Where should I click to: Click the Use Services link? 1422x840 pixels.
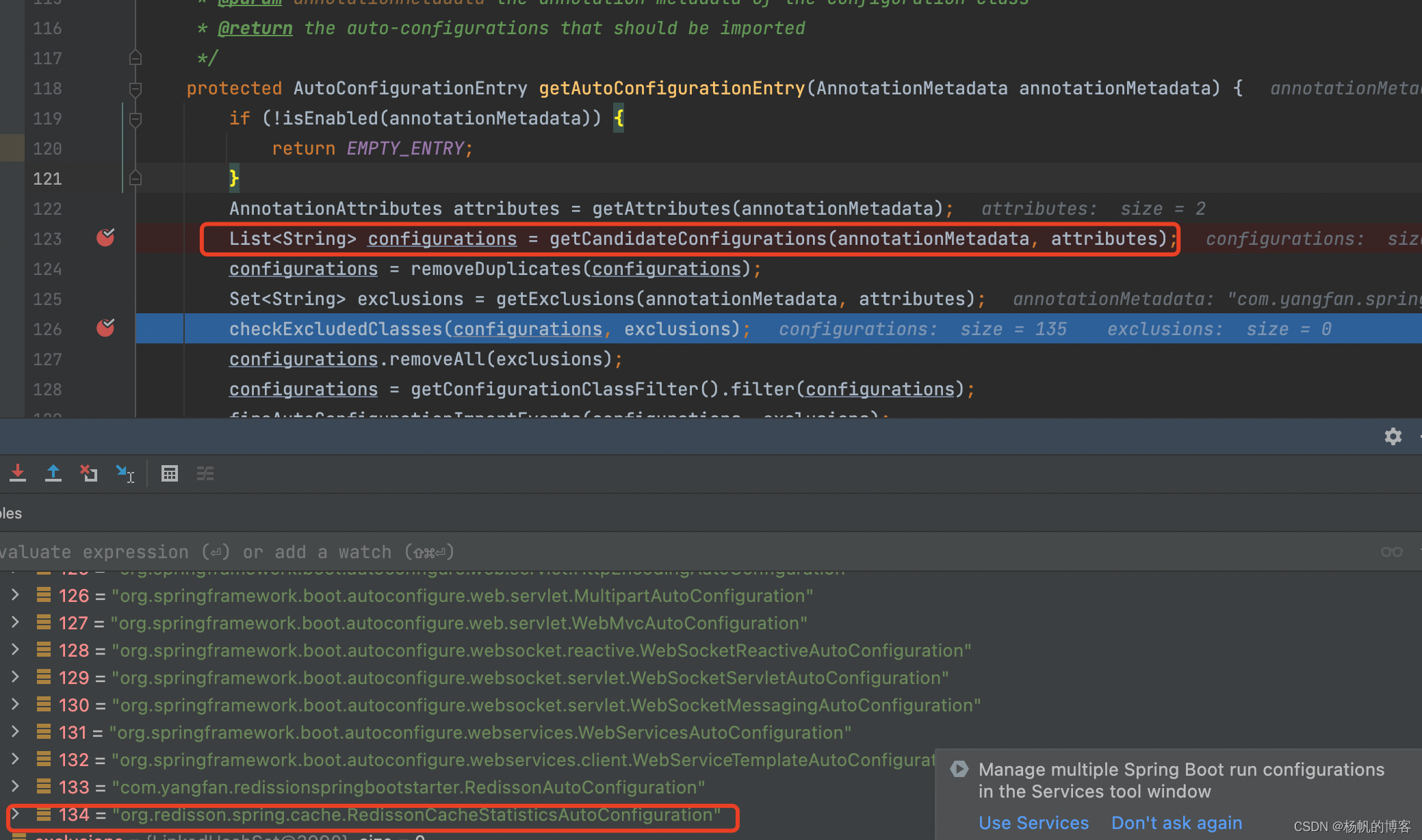[x=1033, y=823]
